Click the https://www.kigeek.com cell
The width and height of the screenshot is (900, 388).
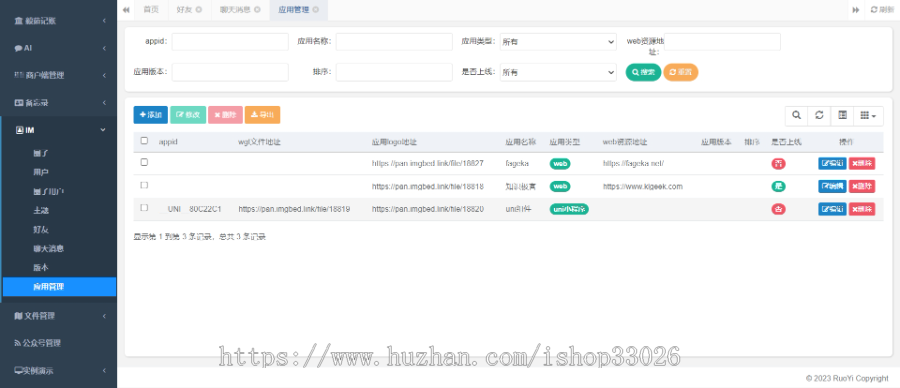pos(643,187)
